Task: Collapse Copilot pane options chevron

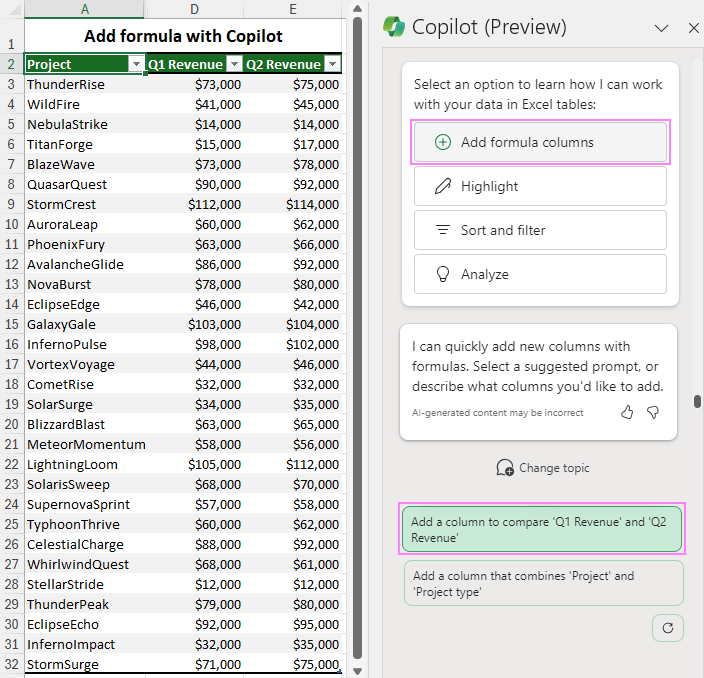Action: tap(661, 28)
